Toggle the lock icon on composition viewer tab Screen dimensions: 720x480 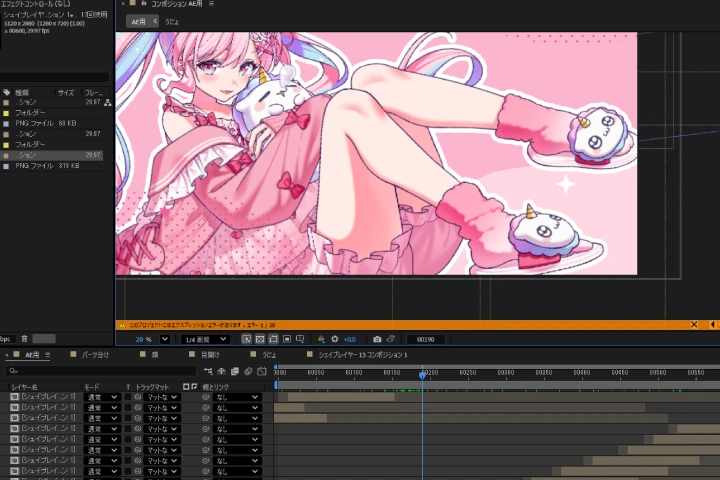144,3
